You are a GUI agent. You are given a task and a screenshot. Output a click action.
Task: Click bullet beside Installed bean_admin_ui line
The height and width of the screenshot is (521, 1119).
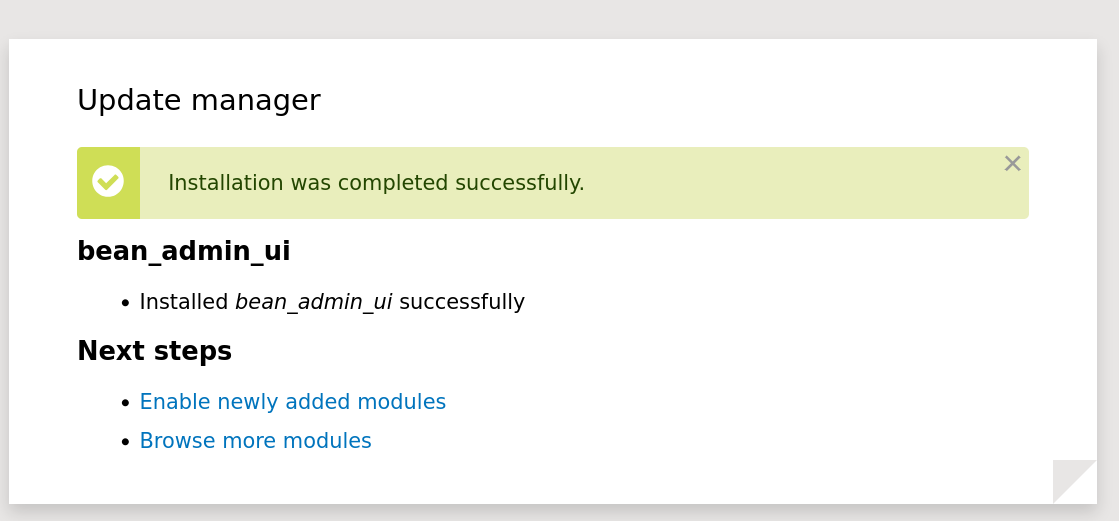pyautogui.click(x=126, y=303)
